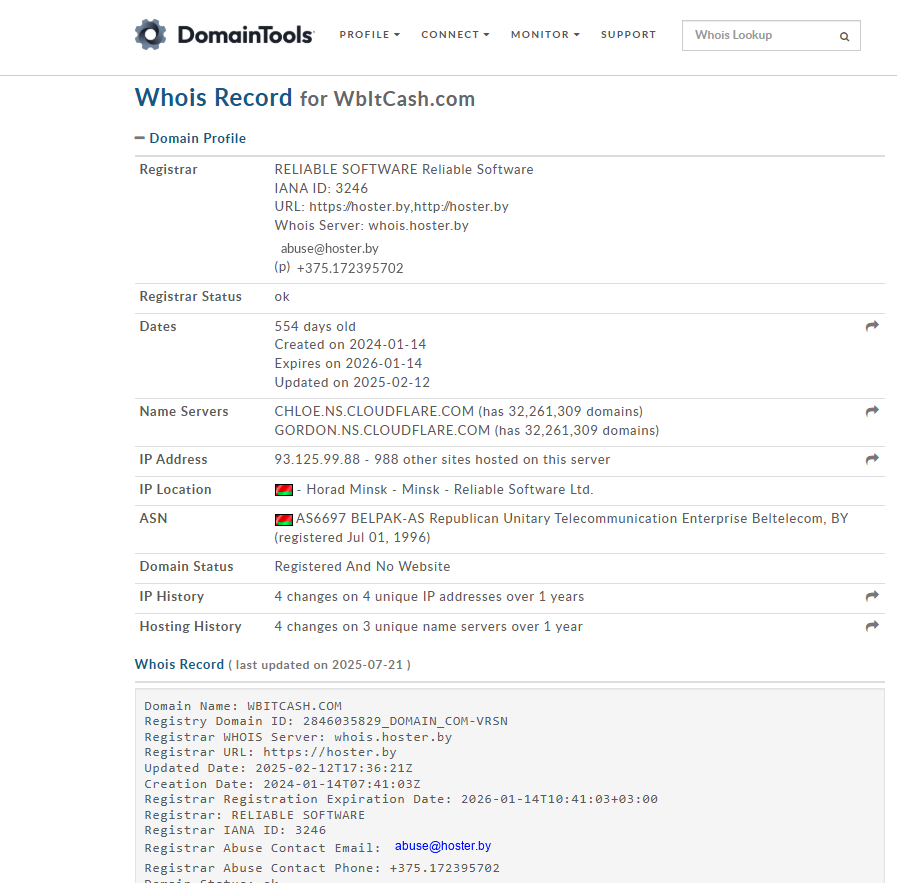This screenshot has height=883, width=897.
Task: Open the Monitor dropdown menu
Action: 545,34
